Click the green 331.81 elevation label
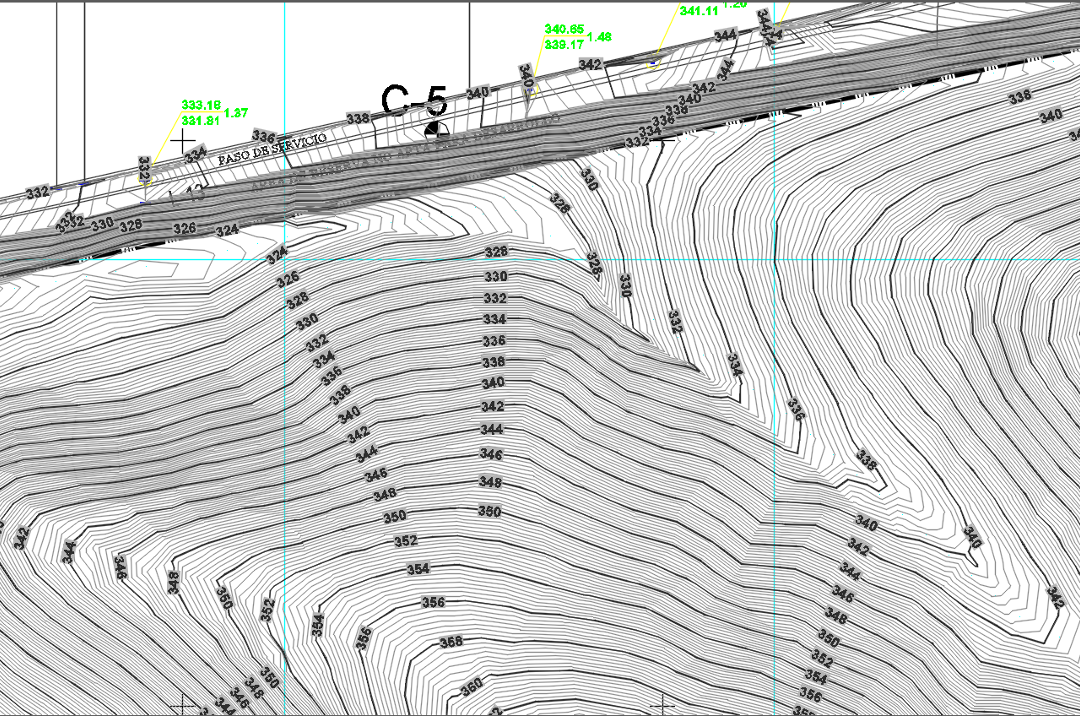 (x=200, y=120)
